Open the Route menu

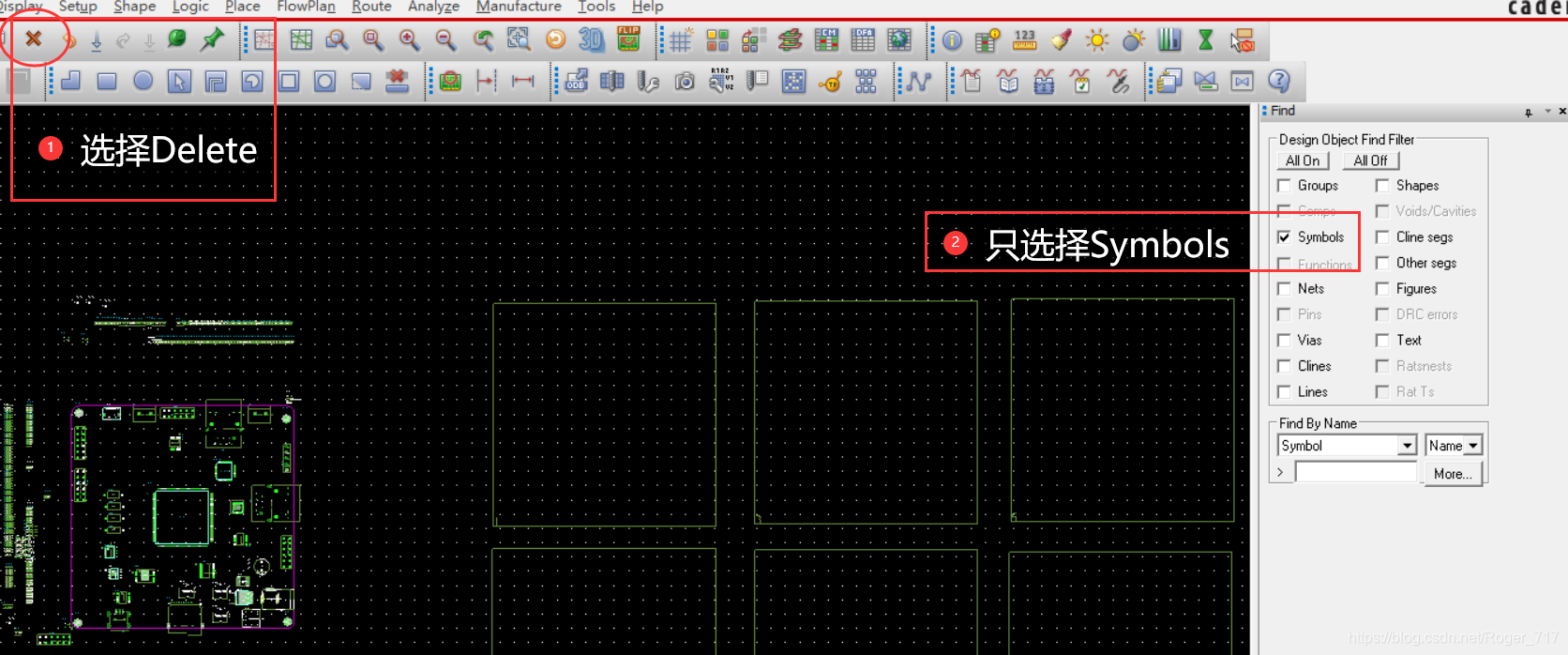(x=371, y=7)
